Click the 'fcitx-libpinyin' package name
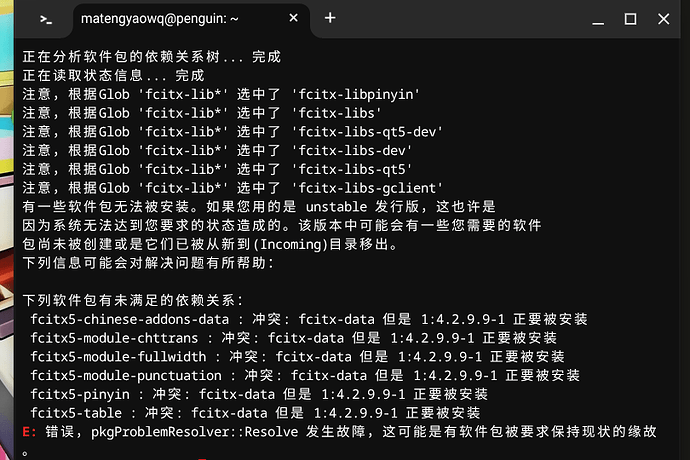This screenshot has width=690, height=460. pos(356,95)
